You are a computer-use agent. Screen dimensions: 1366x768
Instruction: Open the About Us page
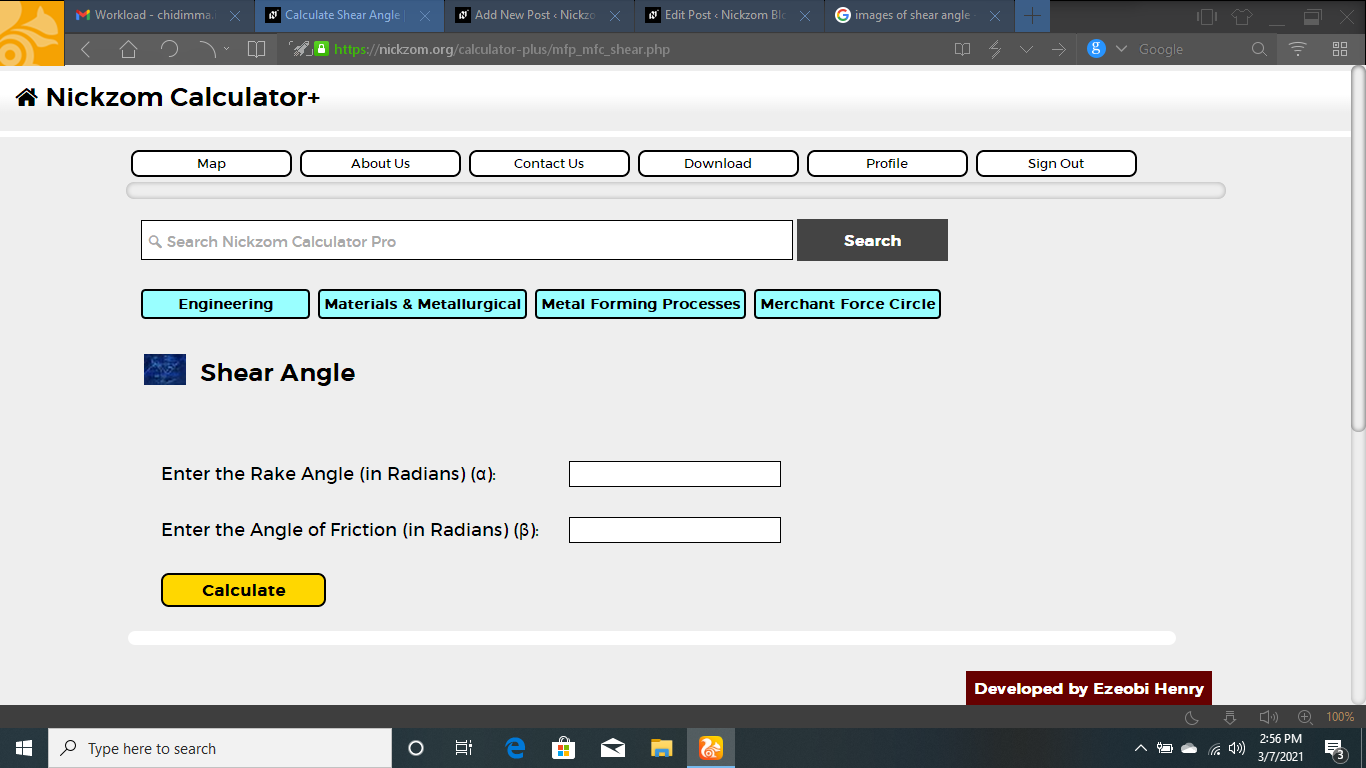click(x=380, y=163)
